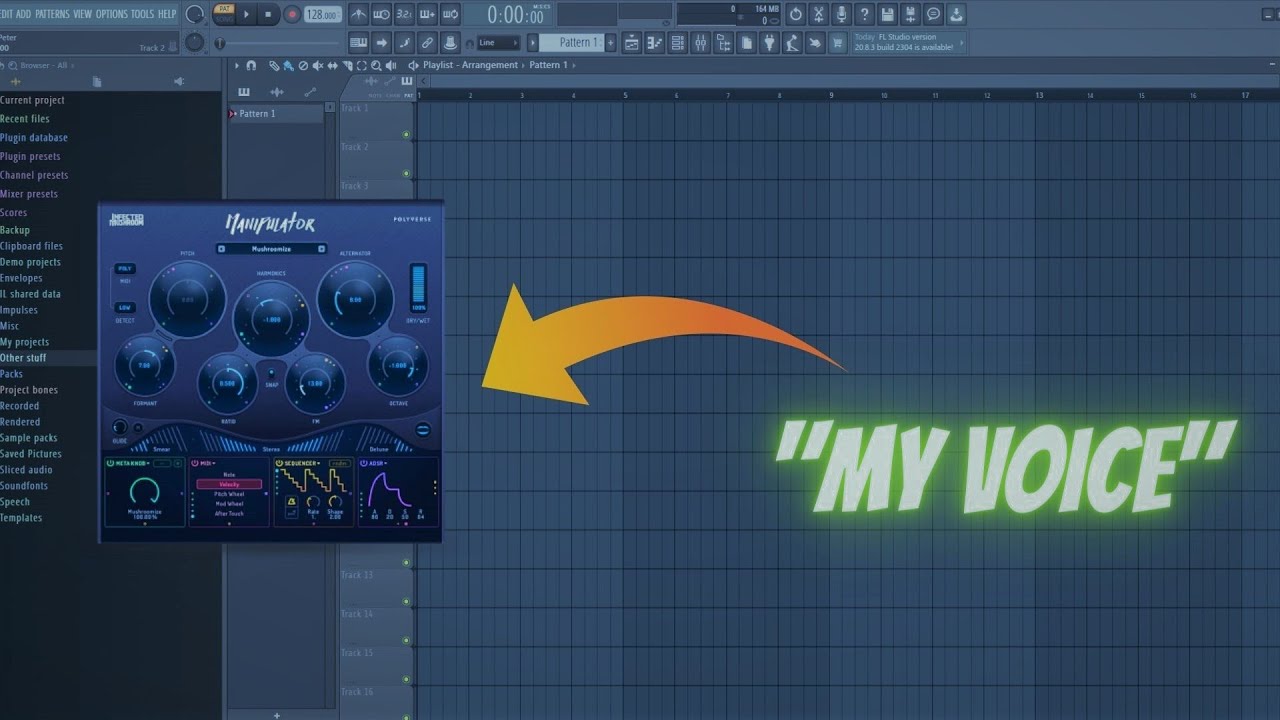Expand the FL Studio update news arrow
1280x720 pixels.
click(961, 44)
